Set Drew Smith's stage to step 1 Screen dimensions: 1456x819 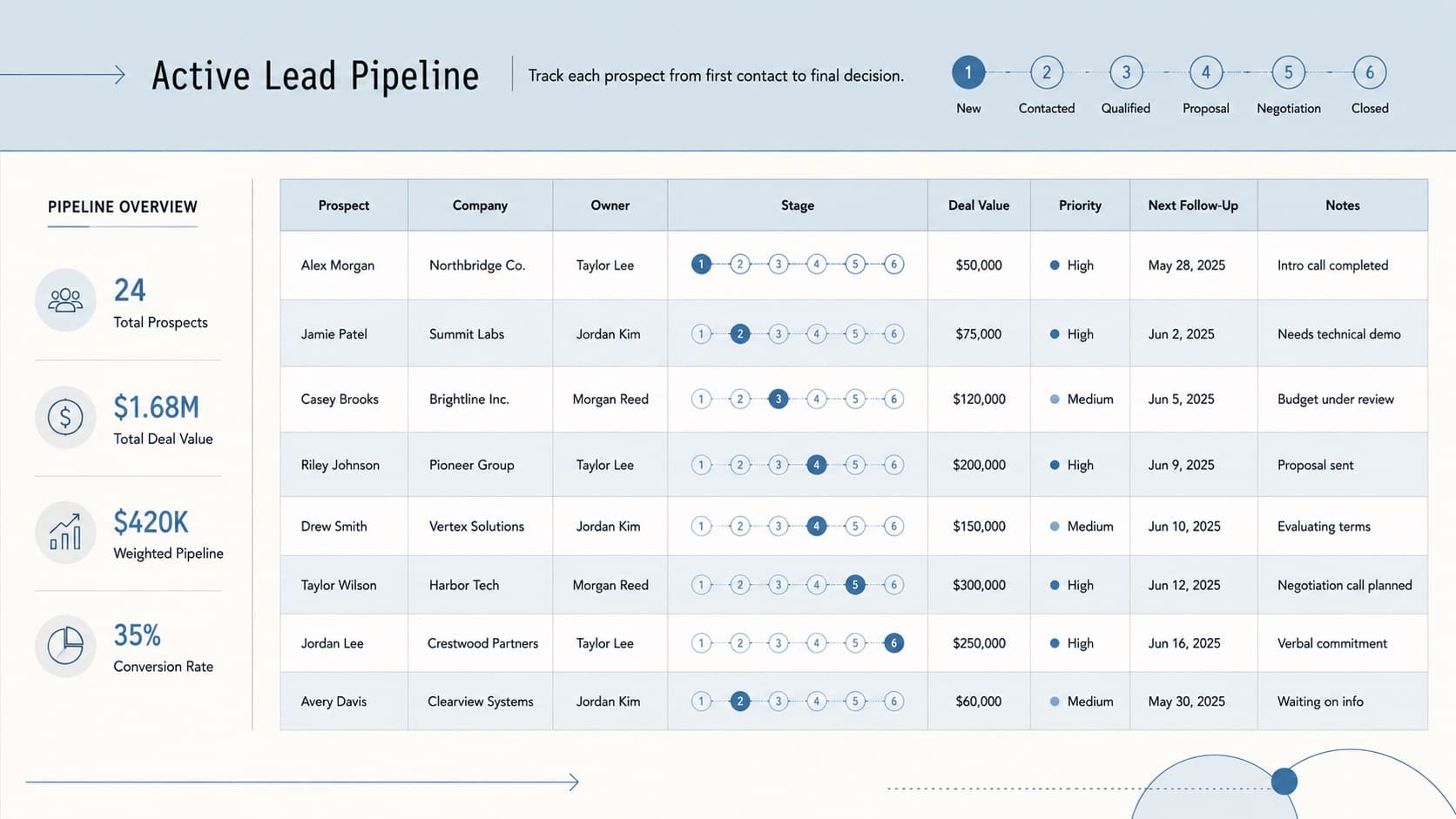pos(701,526)
